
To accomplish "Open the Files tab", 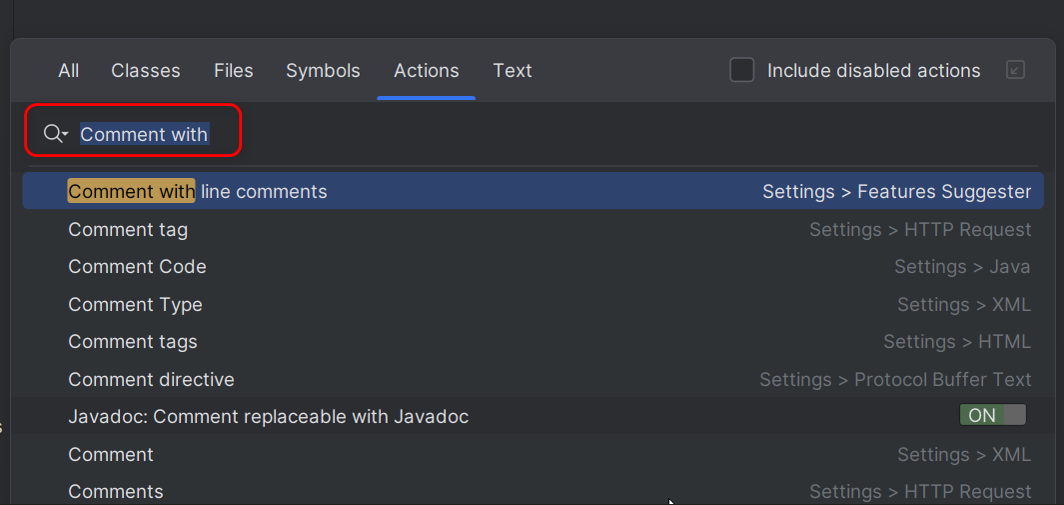I will [x=233, y=71].
